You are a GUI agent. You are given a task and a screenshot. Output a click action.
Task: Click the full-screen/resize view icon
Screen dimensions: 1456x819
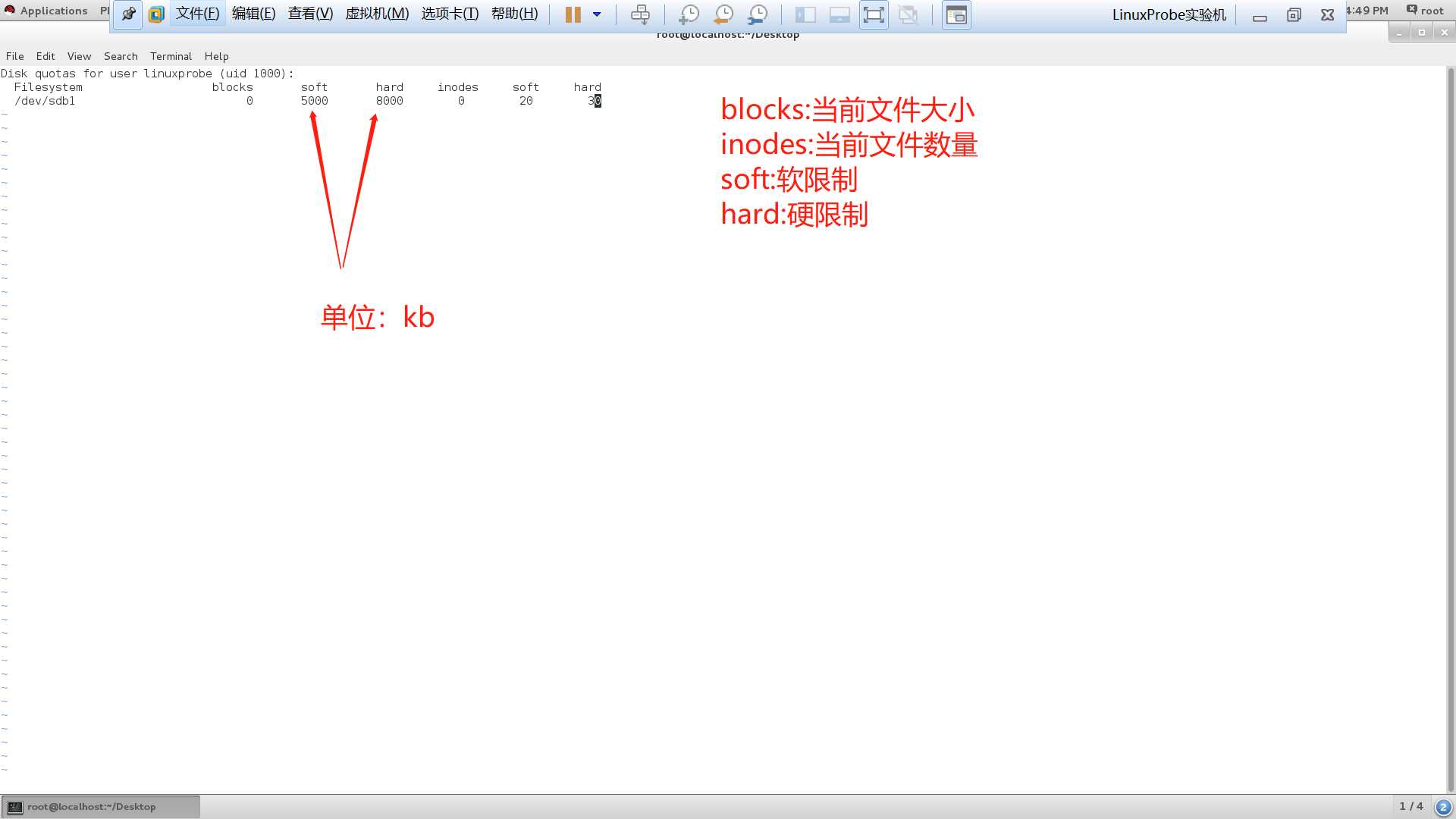(873, 14)
